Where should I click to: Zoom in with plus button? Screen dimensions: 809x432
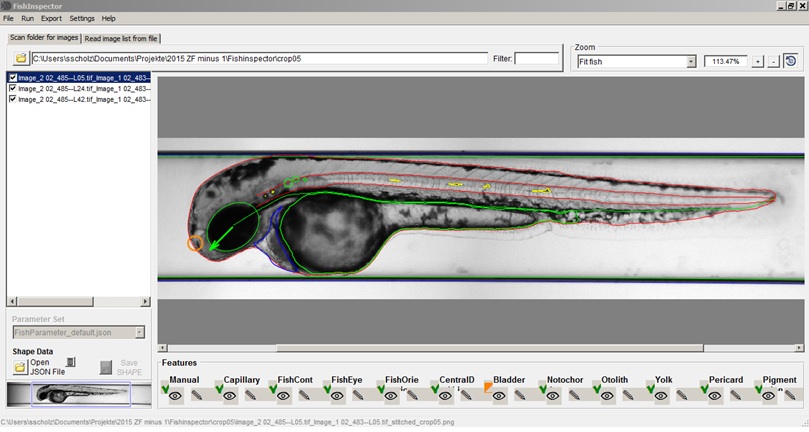(x=757, y=61)
